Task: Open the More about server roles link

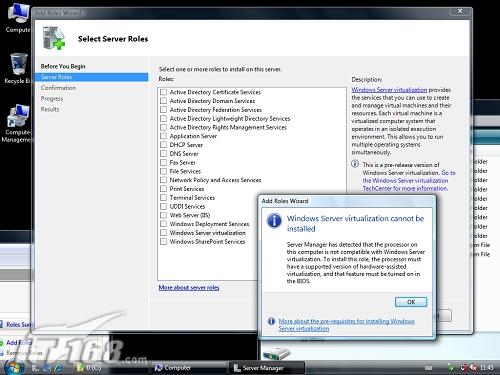Action: click(x=189, y=287)
